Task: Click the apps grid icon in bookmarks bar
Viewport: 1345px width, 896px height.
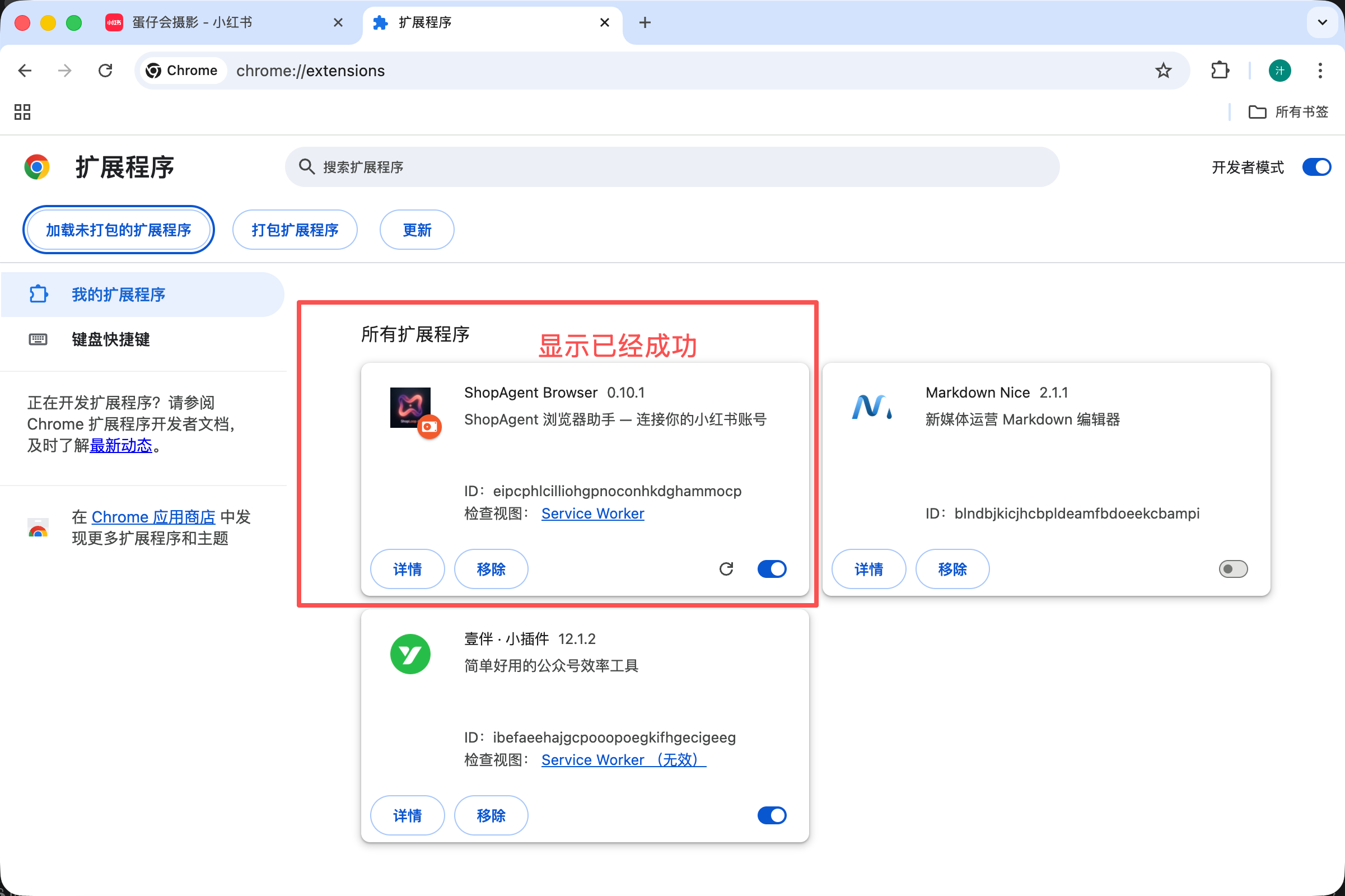Action: point(22,112)
